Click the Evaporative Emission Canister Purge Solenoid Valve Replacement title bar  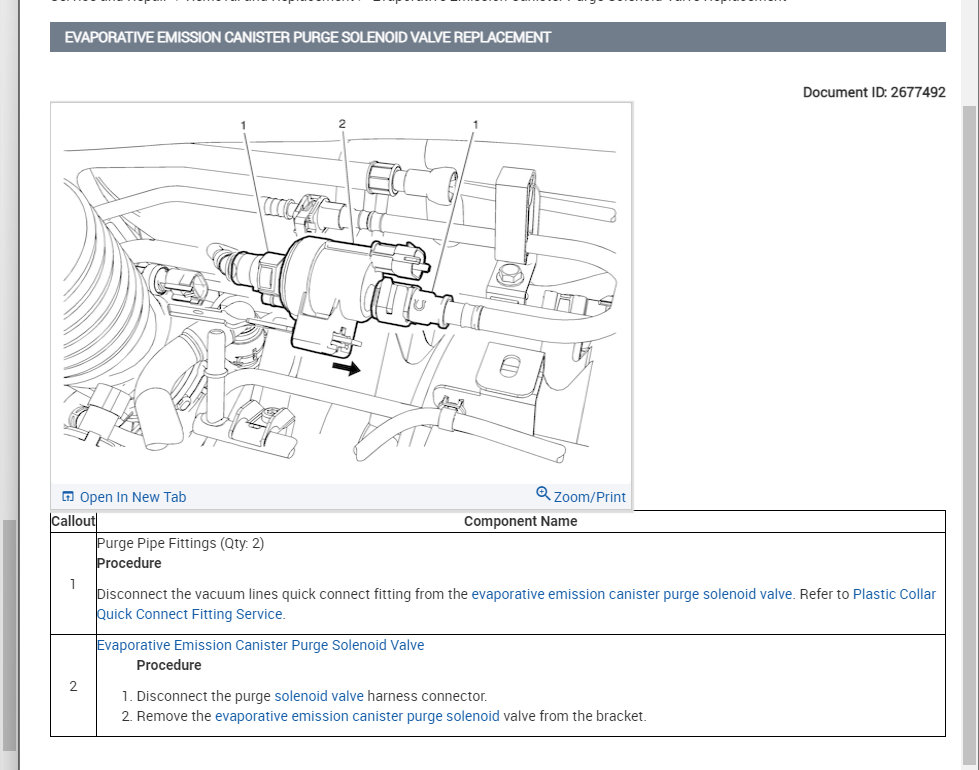tap(498, 37)
